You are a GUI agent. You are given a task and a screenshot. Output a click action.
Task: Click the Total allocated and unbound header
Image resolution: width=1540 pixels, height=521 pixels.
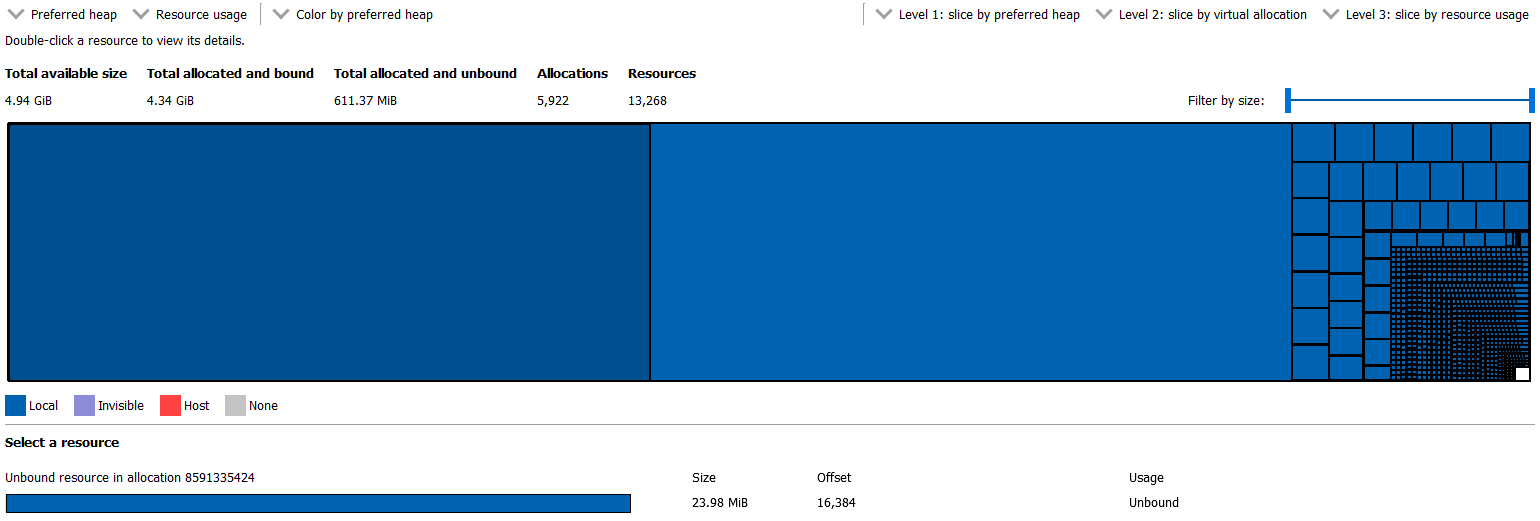[x=425, y=73]
